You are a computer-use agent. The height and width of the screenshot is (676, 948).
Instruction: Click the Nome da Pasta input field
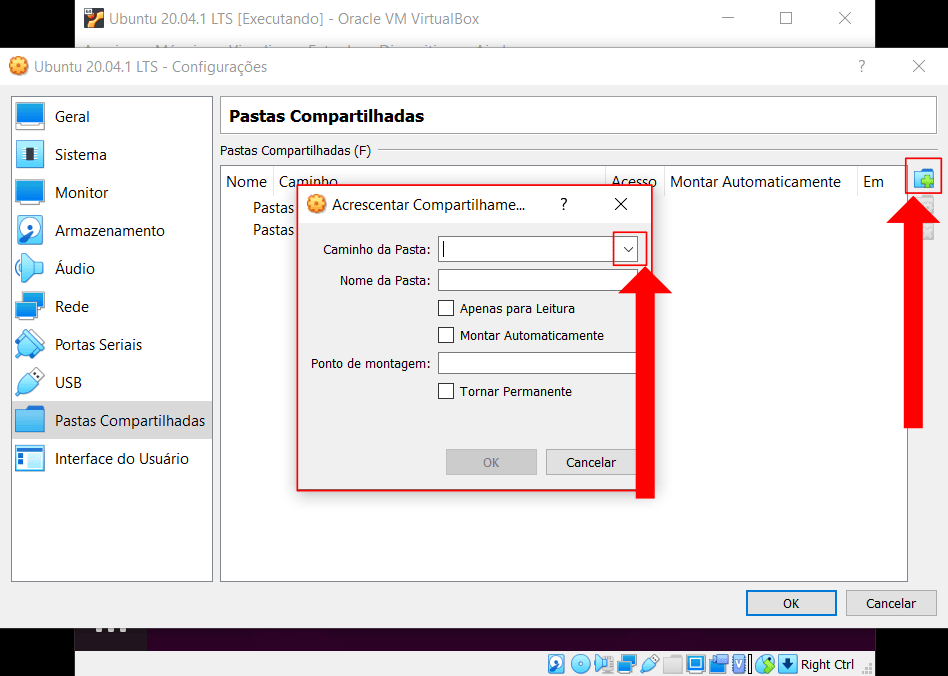tap(537, 281)
